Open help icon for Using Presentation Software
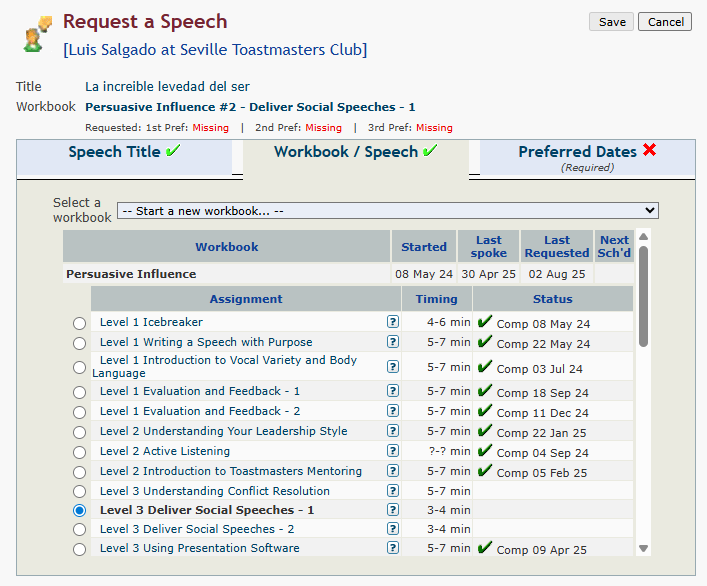 click(393, 548)
